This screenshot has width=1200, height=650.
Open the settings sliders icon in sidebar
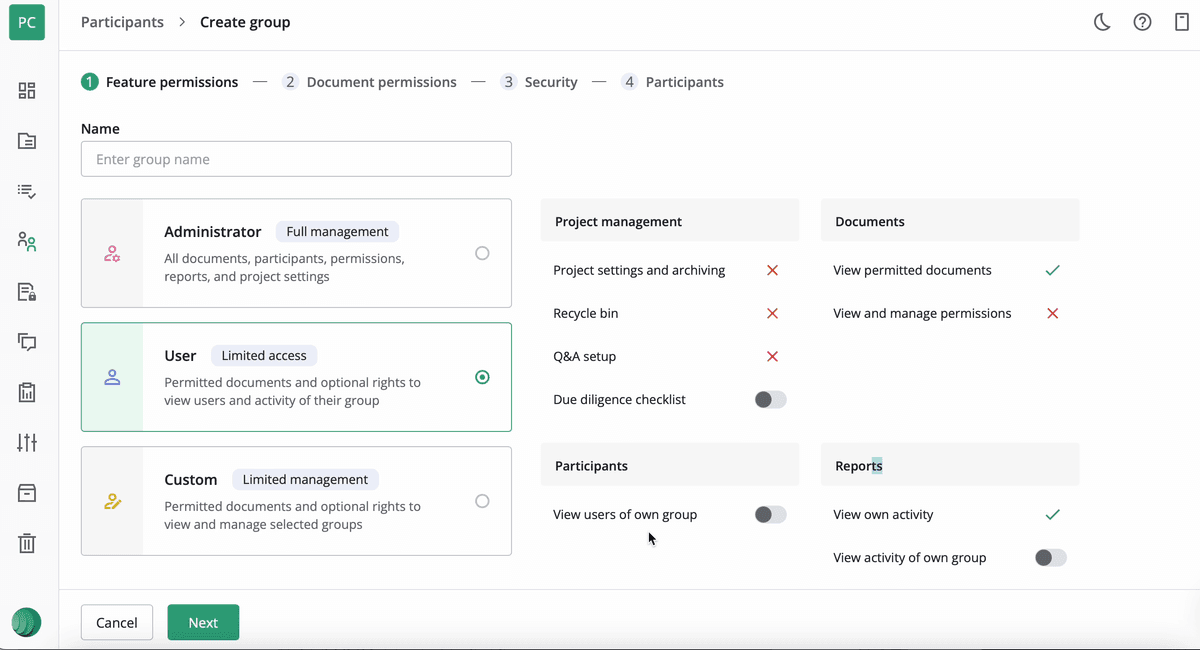27,442
